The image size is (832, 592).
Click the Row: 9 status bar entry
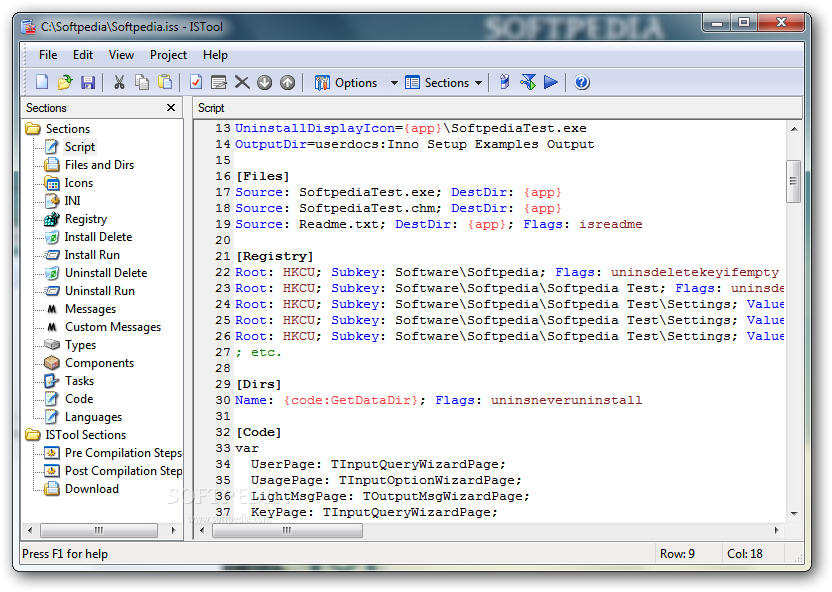tap(677, 554)
